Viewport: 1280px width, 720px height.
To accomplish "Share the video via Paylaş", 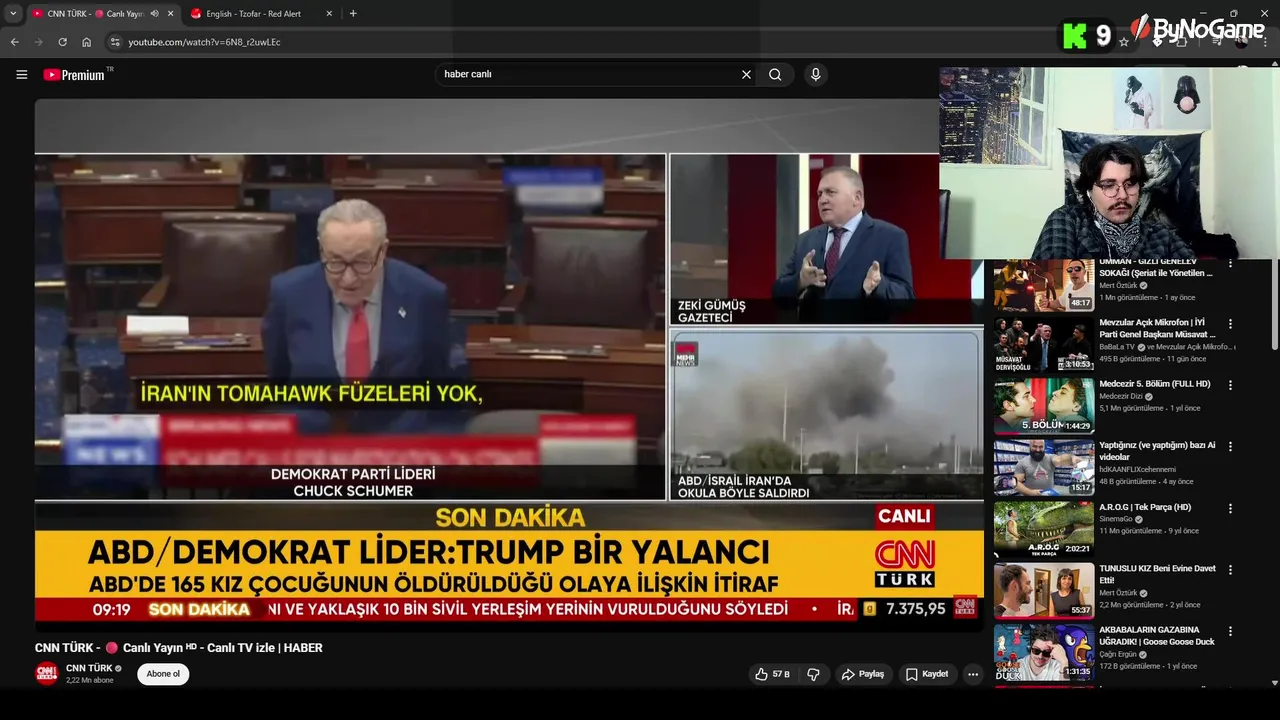I will (863, 674).
